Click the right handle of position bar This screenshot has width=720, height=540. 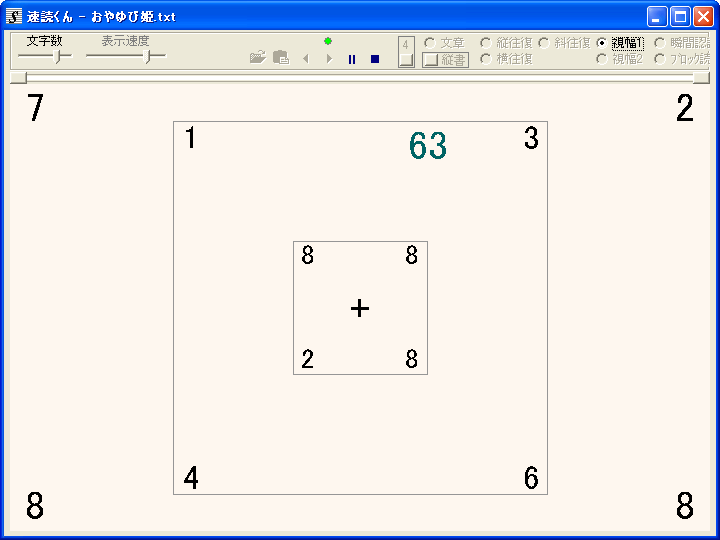coord(701,78)
